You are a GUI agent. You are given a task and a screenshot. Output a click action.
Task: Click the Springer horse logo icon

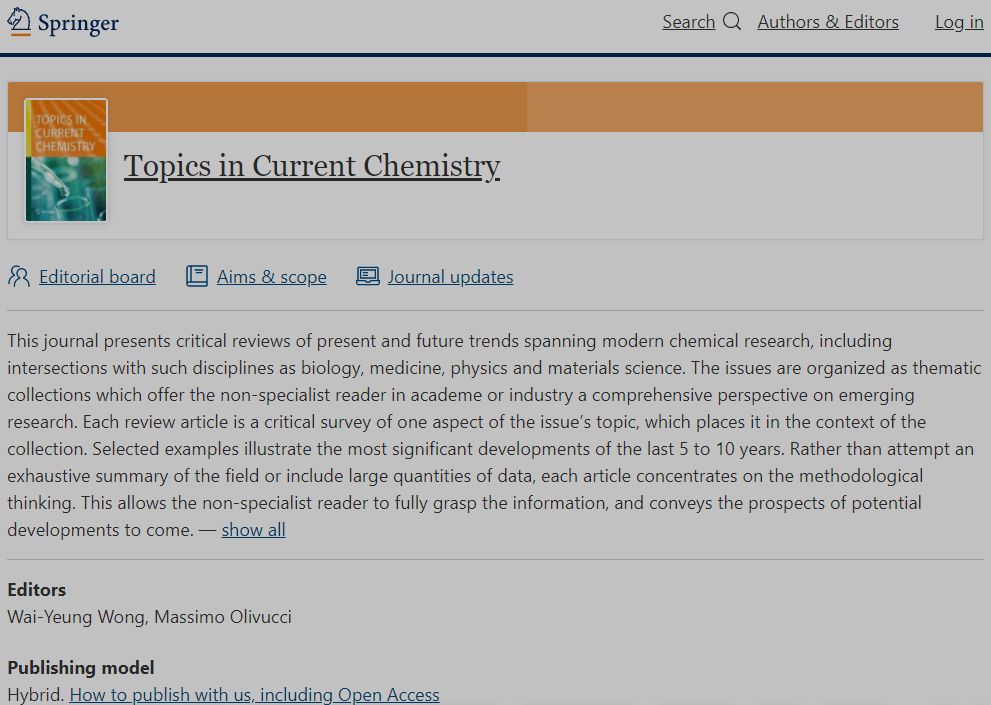point(19,22)
